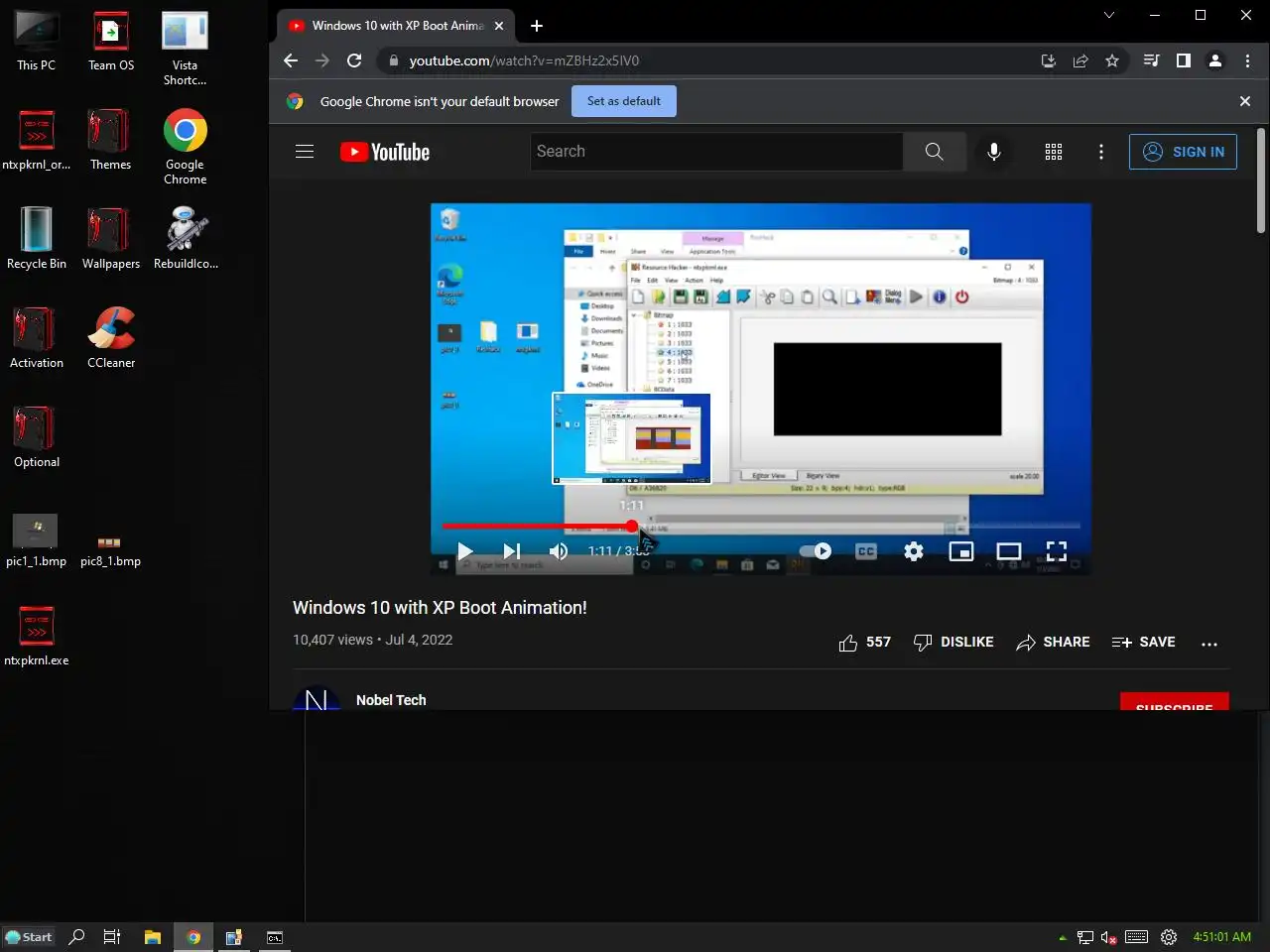Go back in Chrome
Viewport: 1270px width, 952px height.
click(x=290, y=60)
